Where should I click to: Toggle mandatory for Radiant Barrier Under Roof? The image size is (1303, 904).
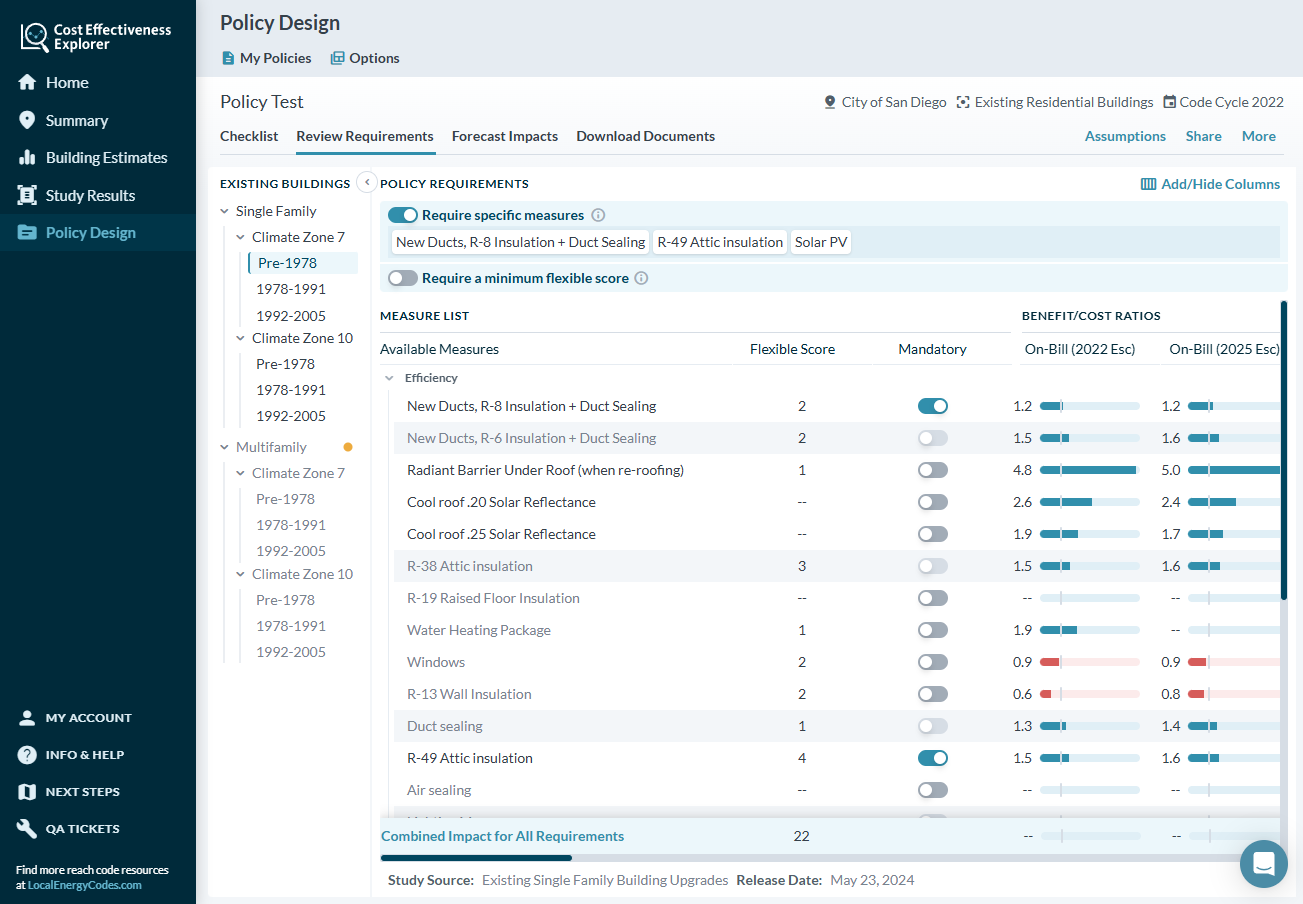[933, 470]
